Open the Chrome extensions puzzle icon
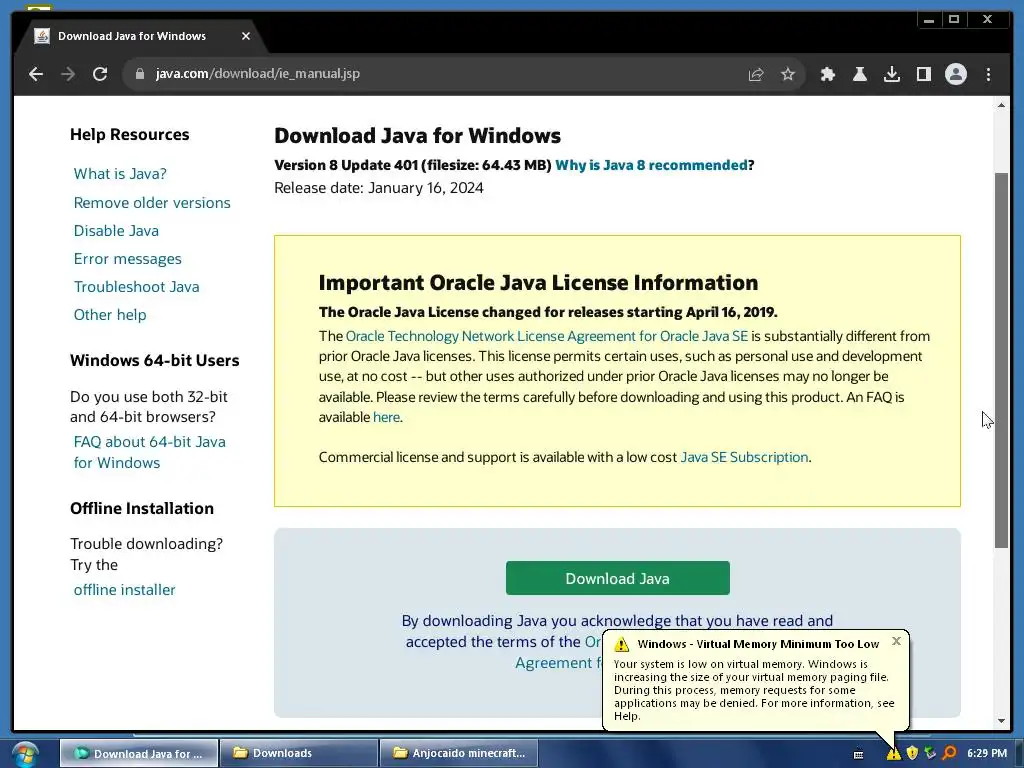 [x=827, y=74]
